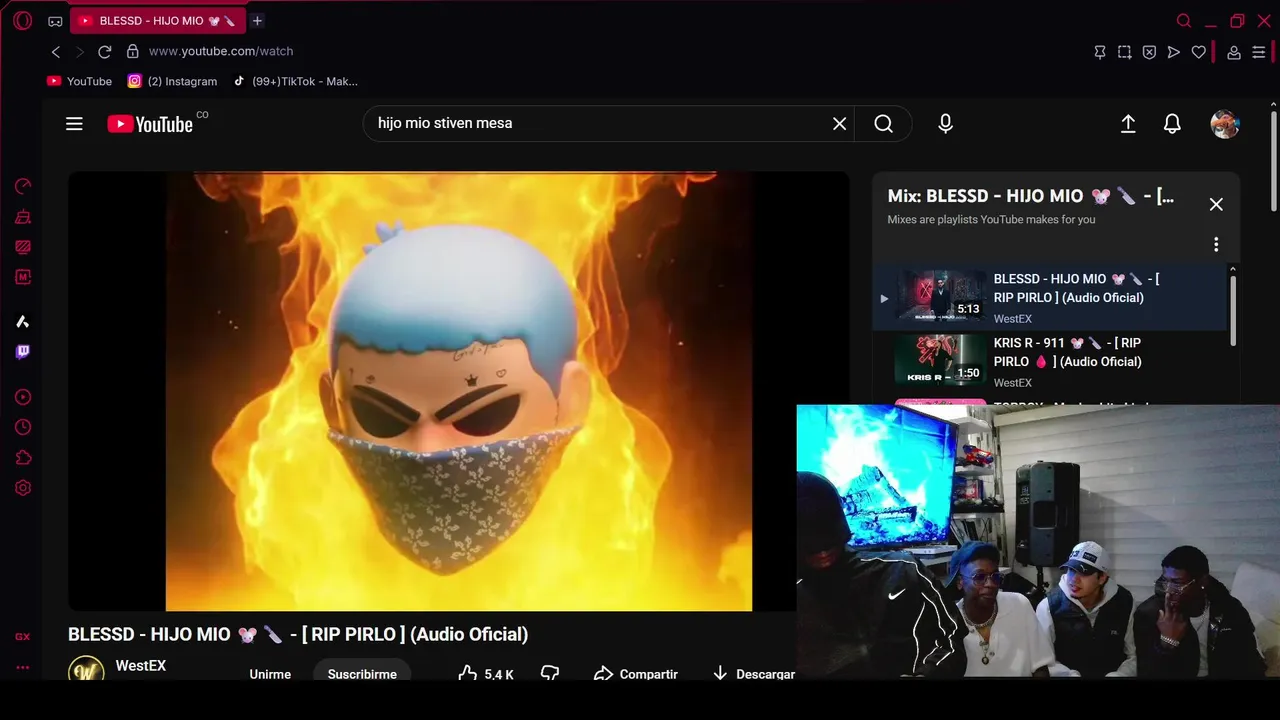
Task: Open the workspaces icon beside the Opera logo
Action: point(55,21)
